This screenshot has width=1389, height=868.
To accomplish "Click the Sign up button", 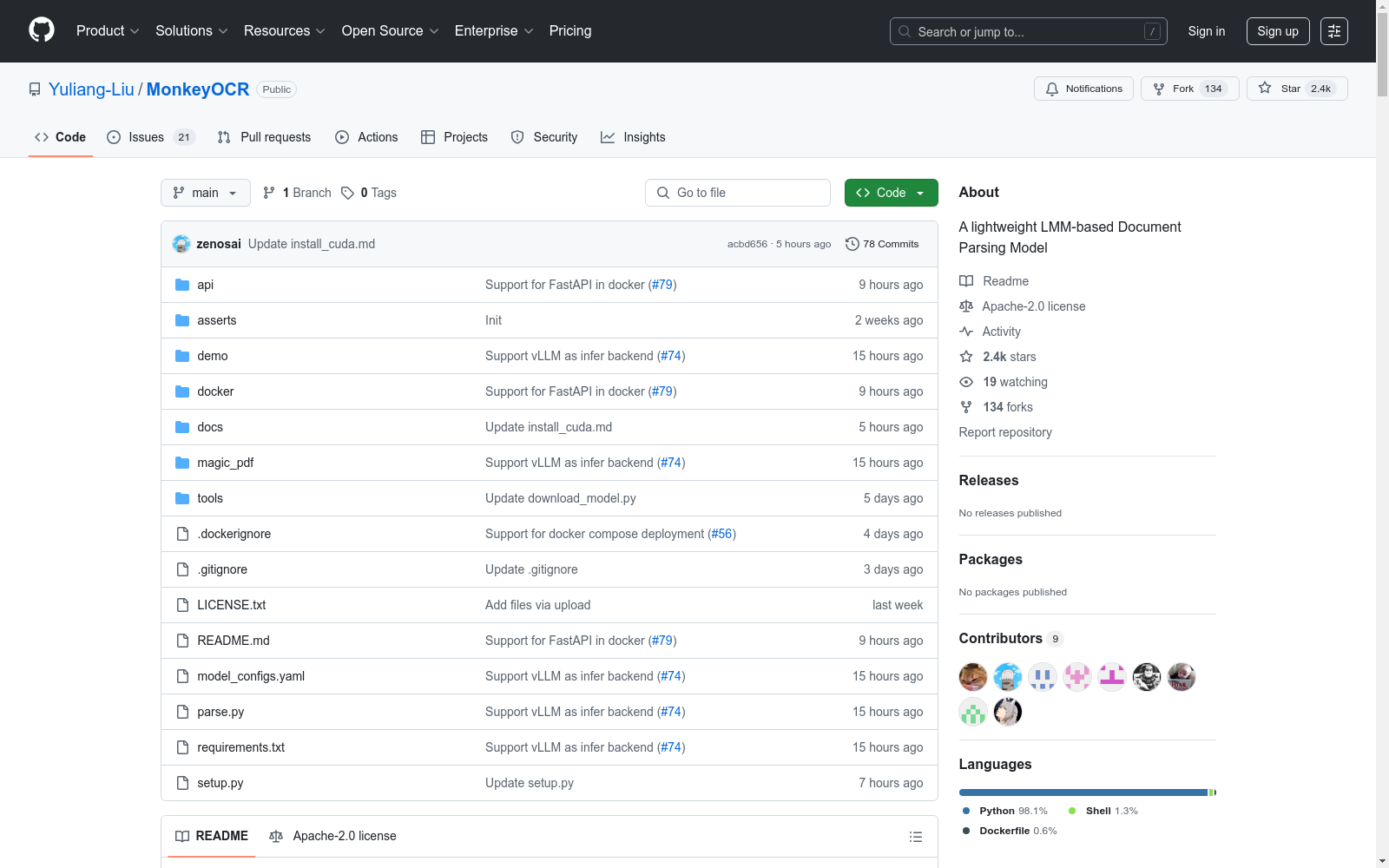I will [1278, 31].
